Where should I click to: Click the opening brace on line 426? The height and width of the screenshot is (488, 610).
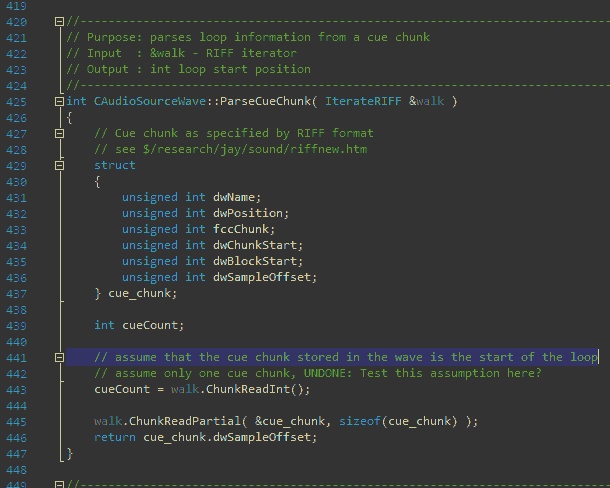(70, 118)
